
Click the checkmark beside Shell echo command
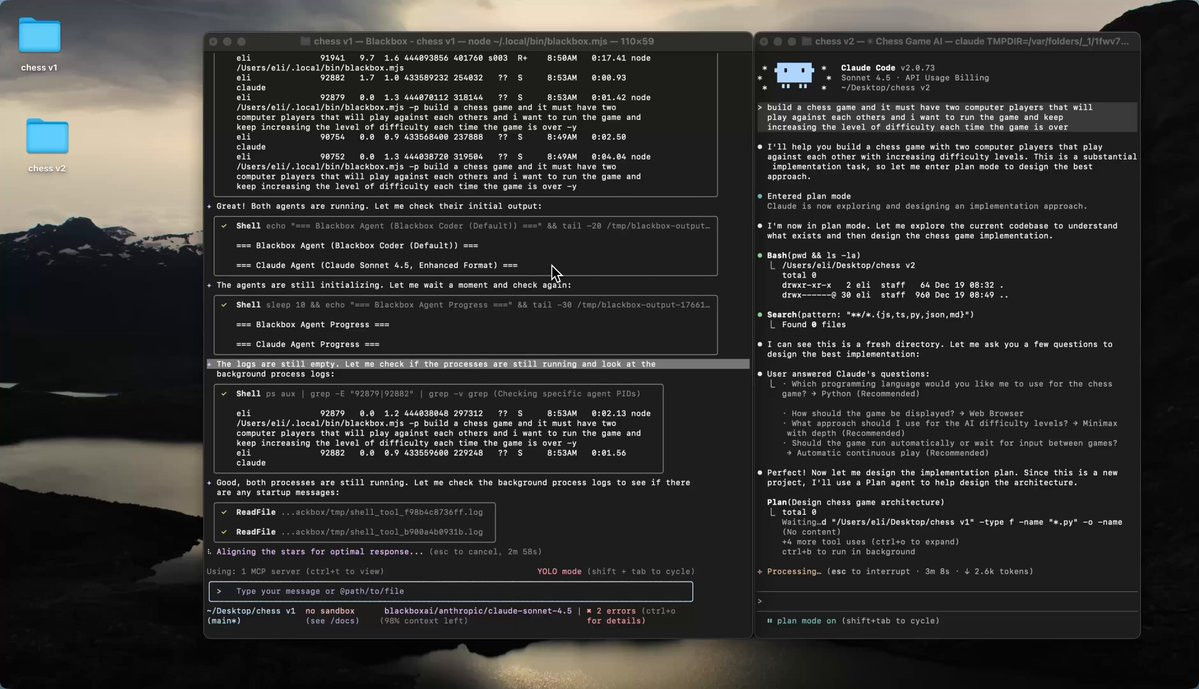(x=224, y=226)
